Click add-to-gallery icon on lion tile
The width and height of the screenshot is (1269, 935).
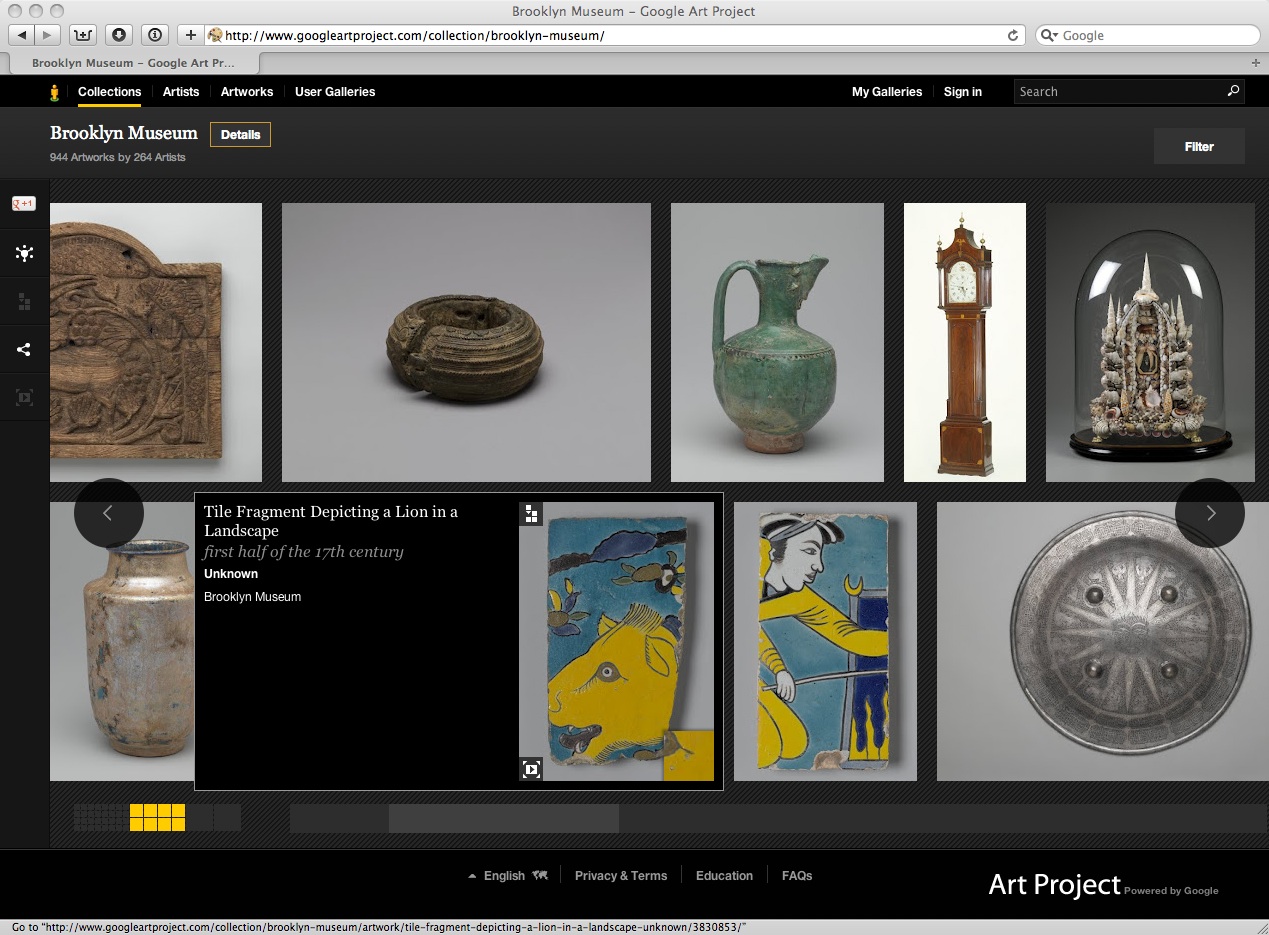pos(531,514)
